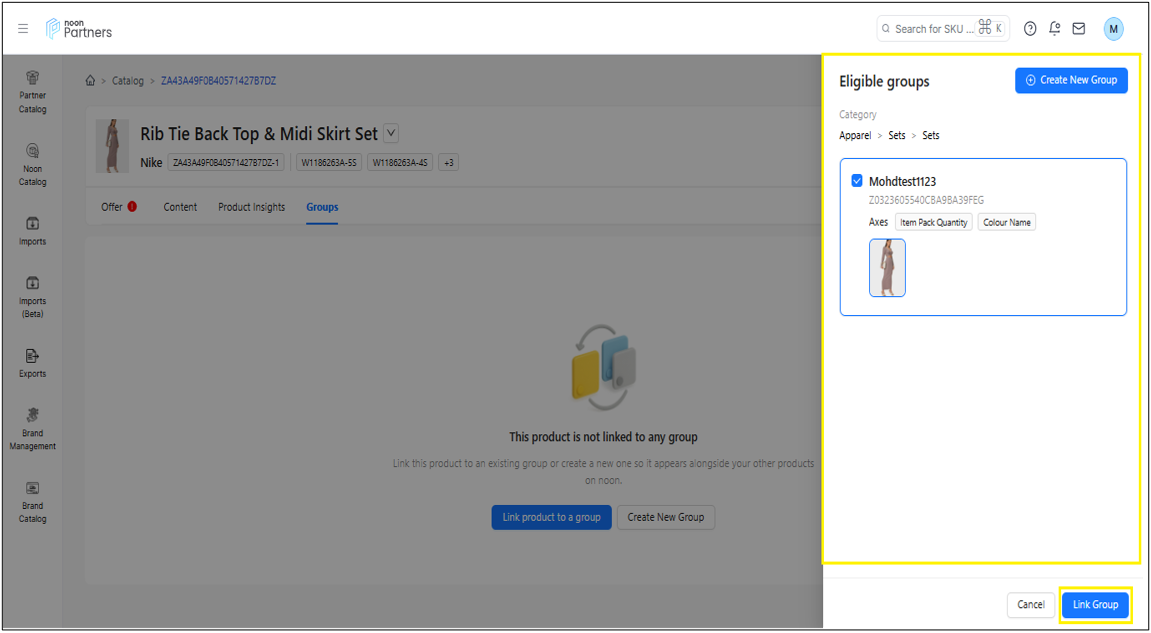The image size is (1151, 633).
Task: Open Exports from the sidebar
Action: pyautogui.click(x=33, y=362)
